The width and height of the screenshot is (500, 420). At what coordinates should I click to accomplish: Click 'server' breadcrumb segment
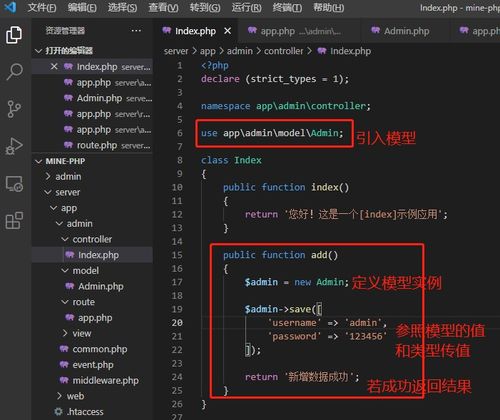click(176, 51)
